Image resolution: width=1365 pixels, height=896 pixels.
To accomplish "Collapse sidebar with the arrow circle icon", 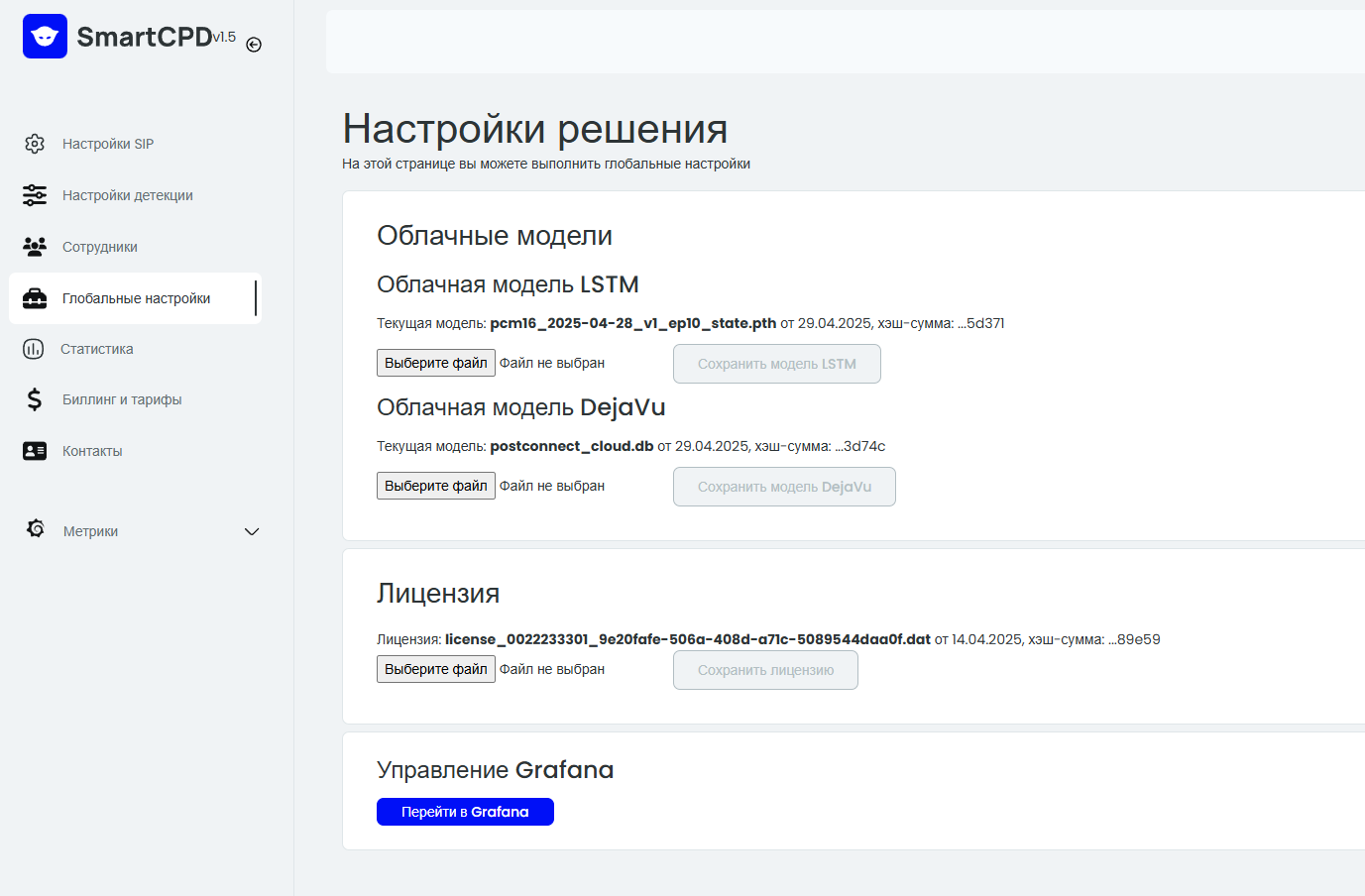I will point(254,45).
